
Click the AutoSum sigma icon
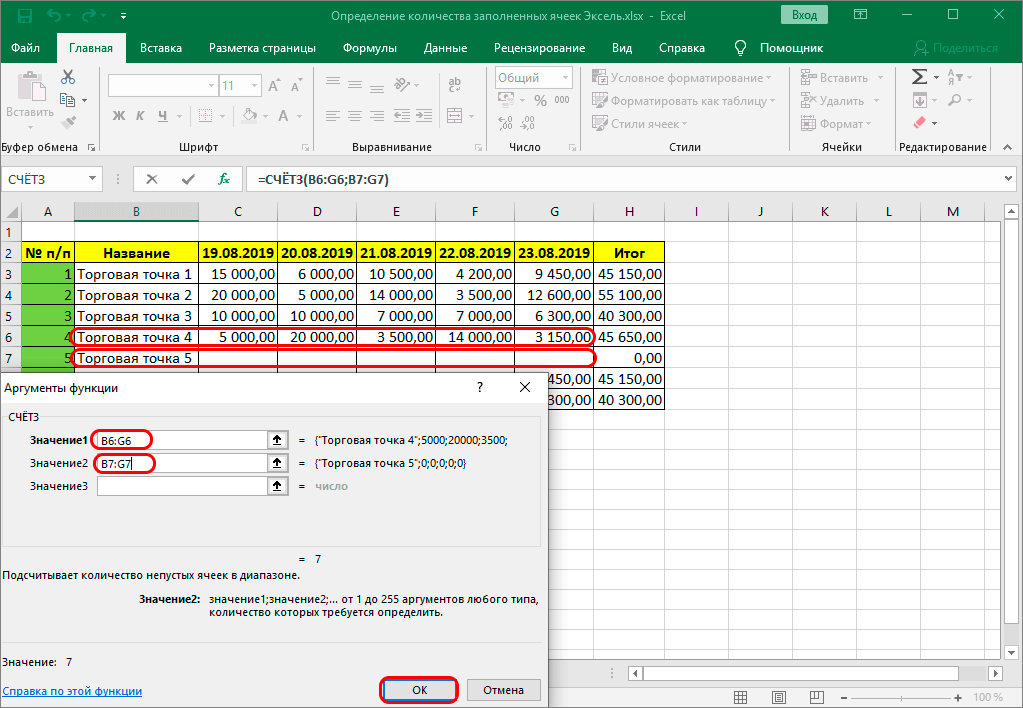(x=918, y=77)
